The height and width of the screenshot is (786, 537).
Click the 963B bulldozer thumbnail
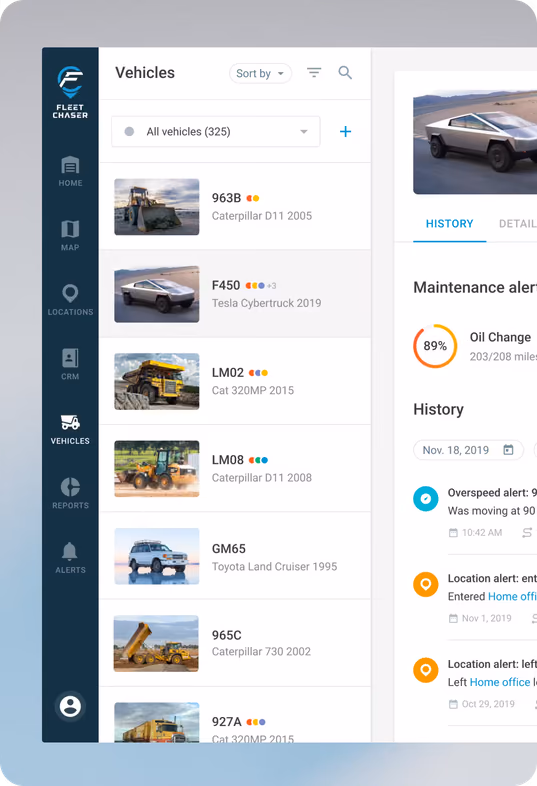pos(156,207)
